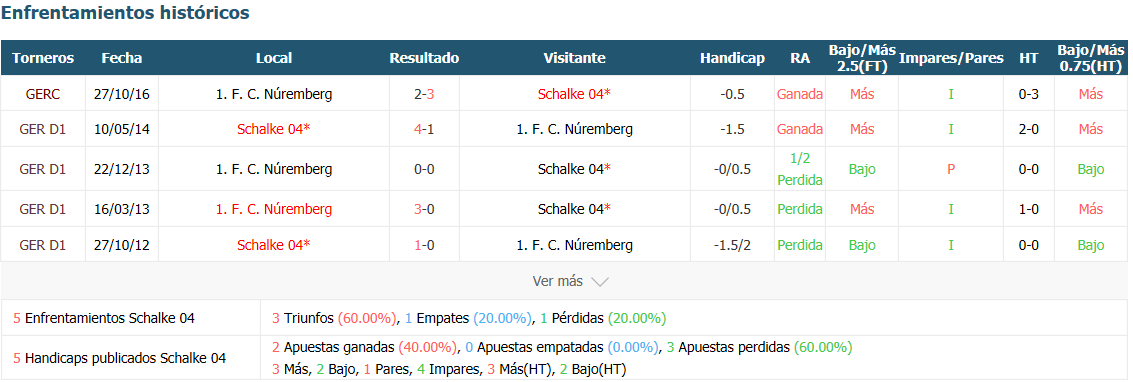Open 1. F. C. Núremberg dated 27/10/16
The image size is (1133, 382).
[x=274, y=94]
